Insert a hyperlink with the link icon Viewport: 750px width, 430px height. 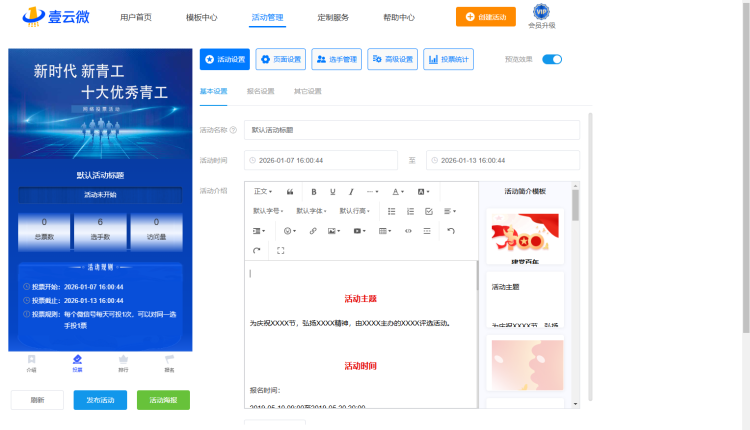point(313,231)
